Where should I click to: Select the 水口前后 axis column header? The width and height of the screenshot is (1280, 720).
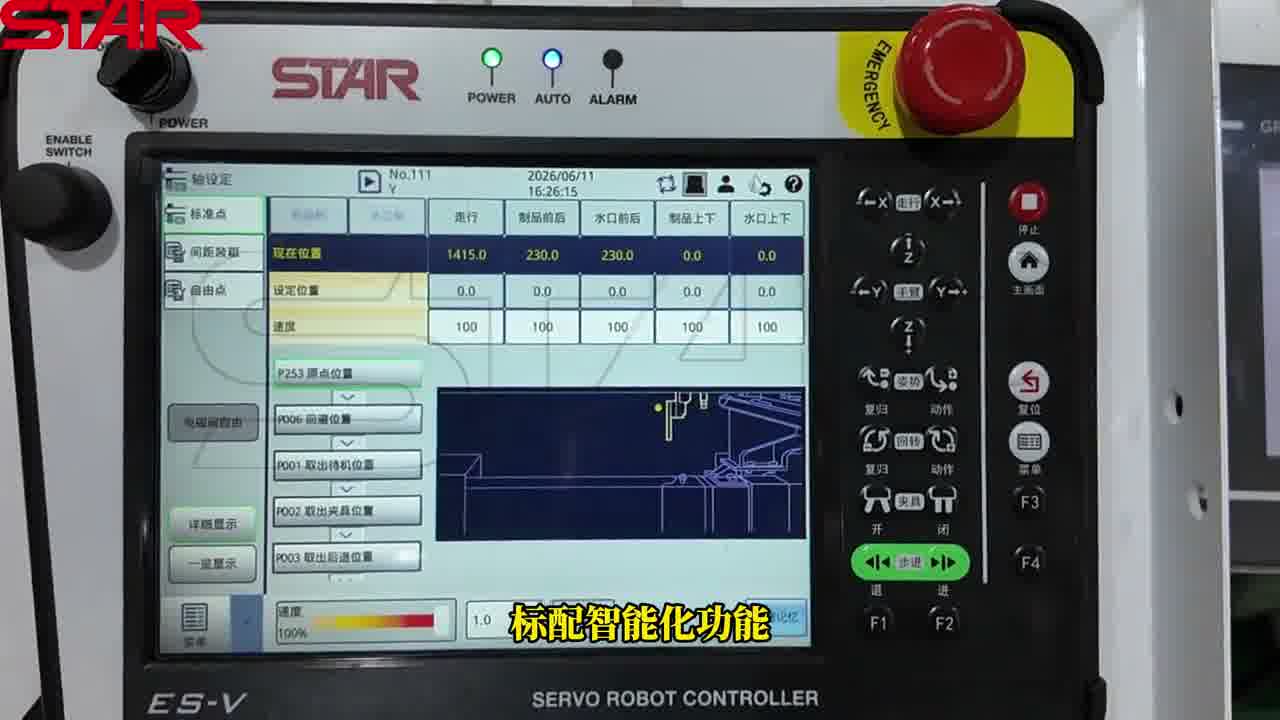click(x=617, y=217)
